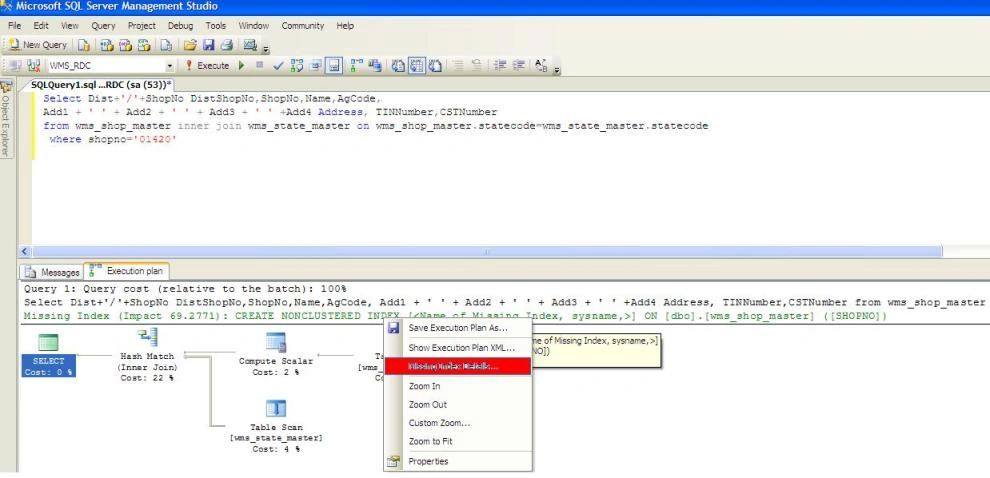Choose Show Execution Plan XML
Viewport: 990px width, 478px height.
tap(458, 347)
